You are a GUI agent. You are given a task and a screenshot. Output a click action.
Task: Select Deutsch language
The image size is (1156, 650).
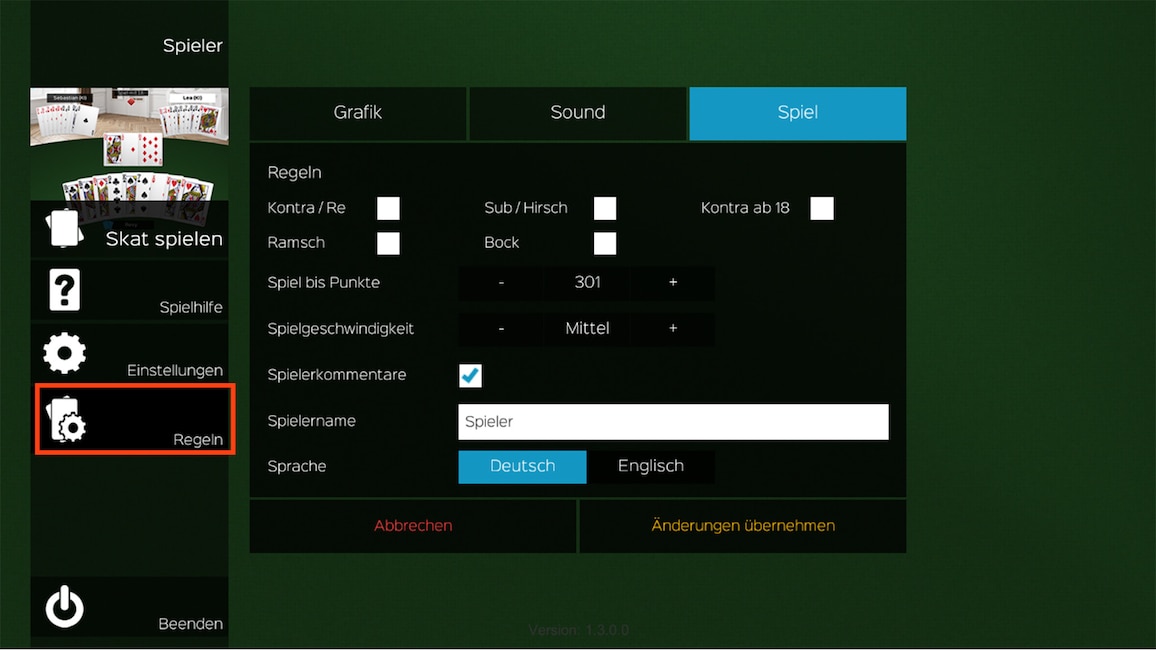point(523,466)
